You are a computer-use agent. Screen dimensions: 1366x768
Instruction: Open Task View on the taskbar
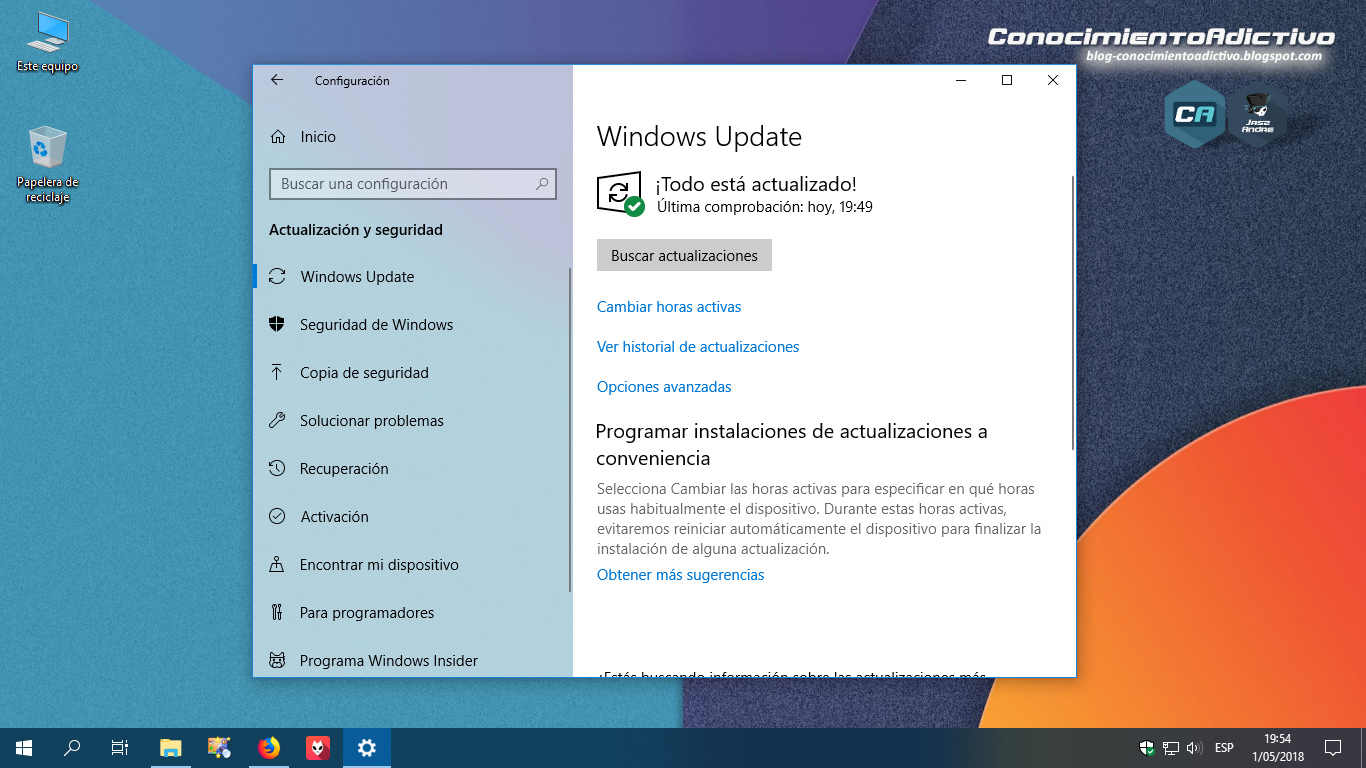pyautogui.click(x=120, y=747)
